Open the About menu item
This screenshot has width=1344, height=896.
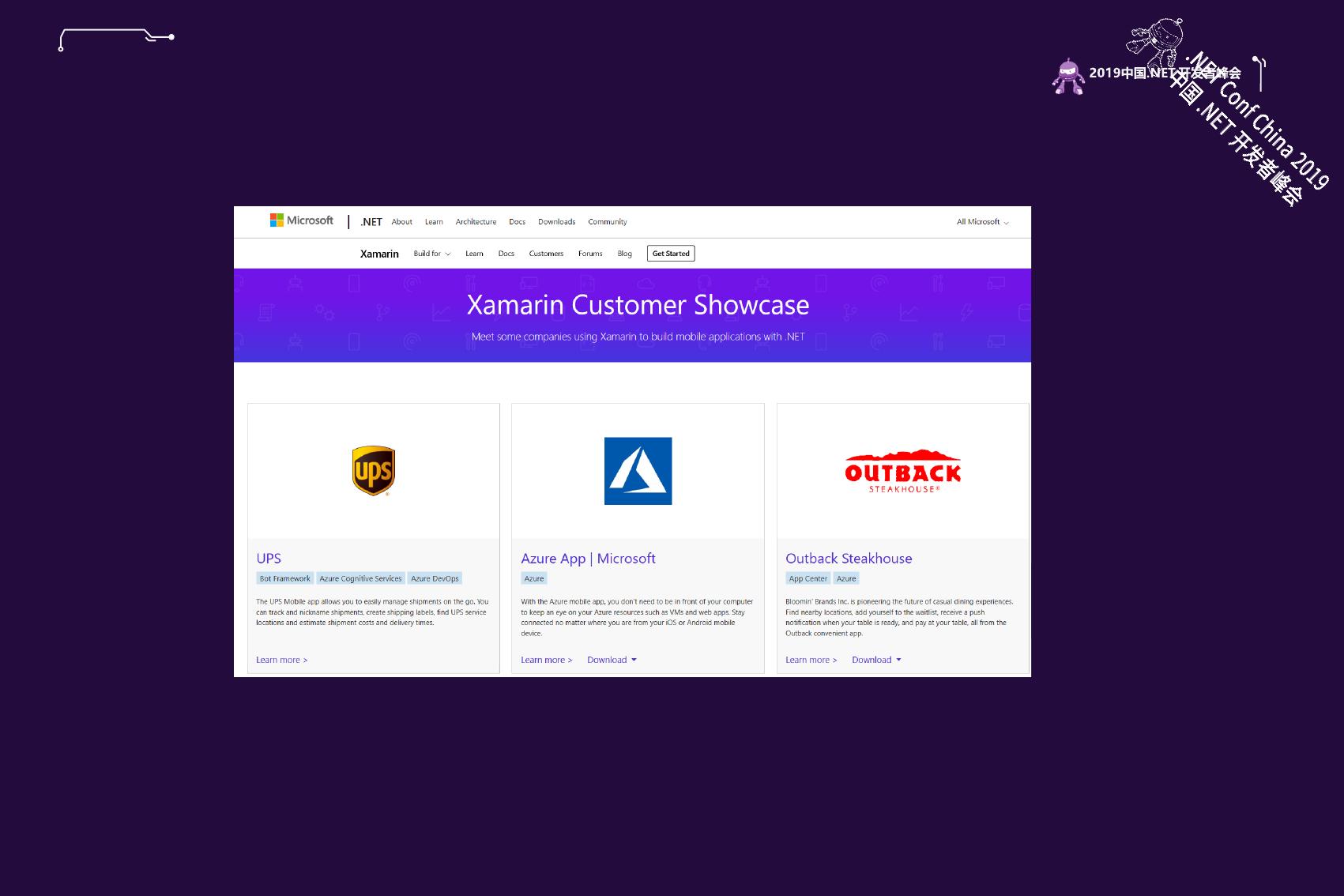coord(402,222)
